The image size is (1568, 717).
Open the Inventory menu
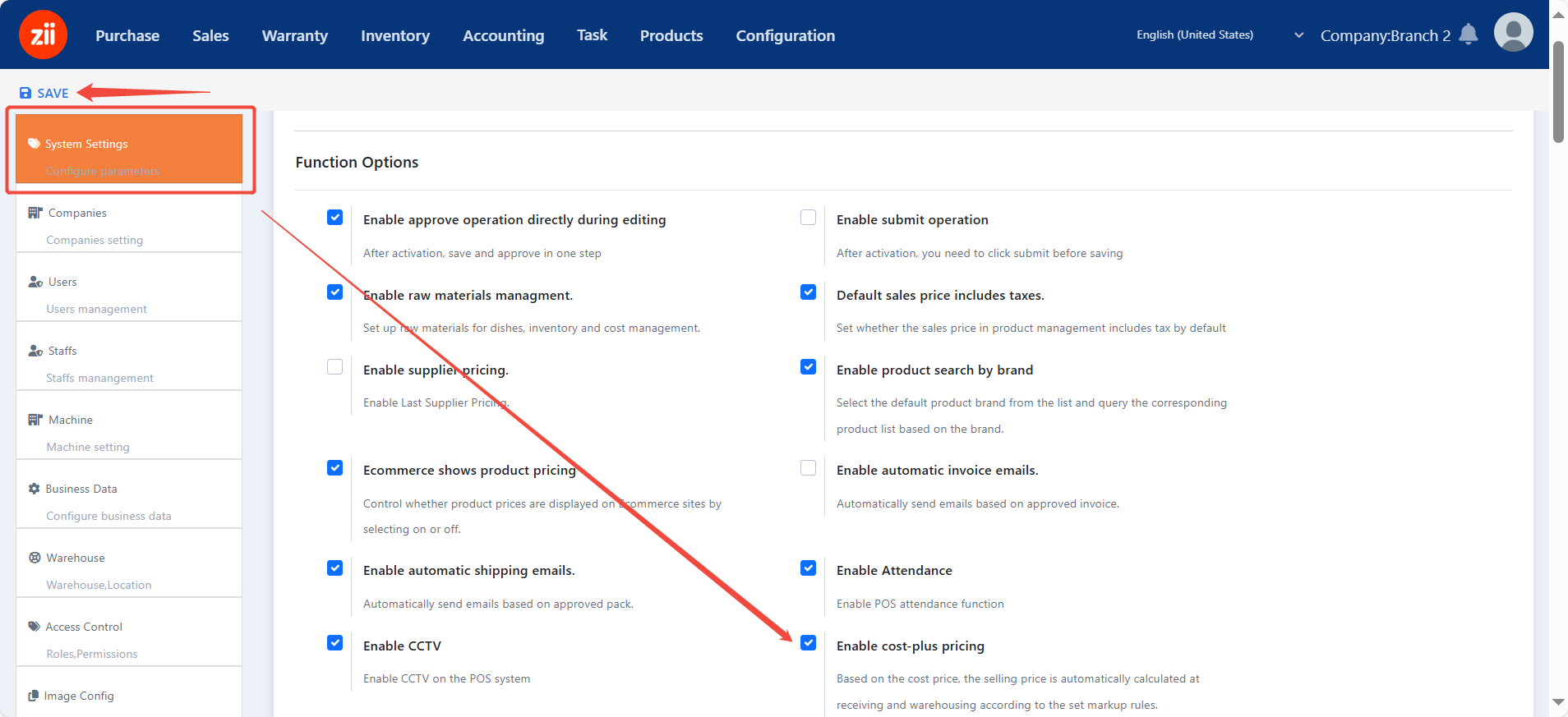[x=395, y=35]
